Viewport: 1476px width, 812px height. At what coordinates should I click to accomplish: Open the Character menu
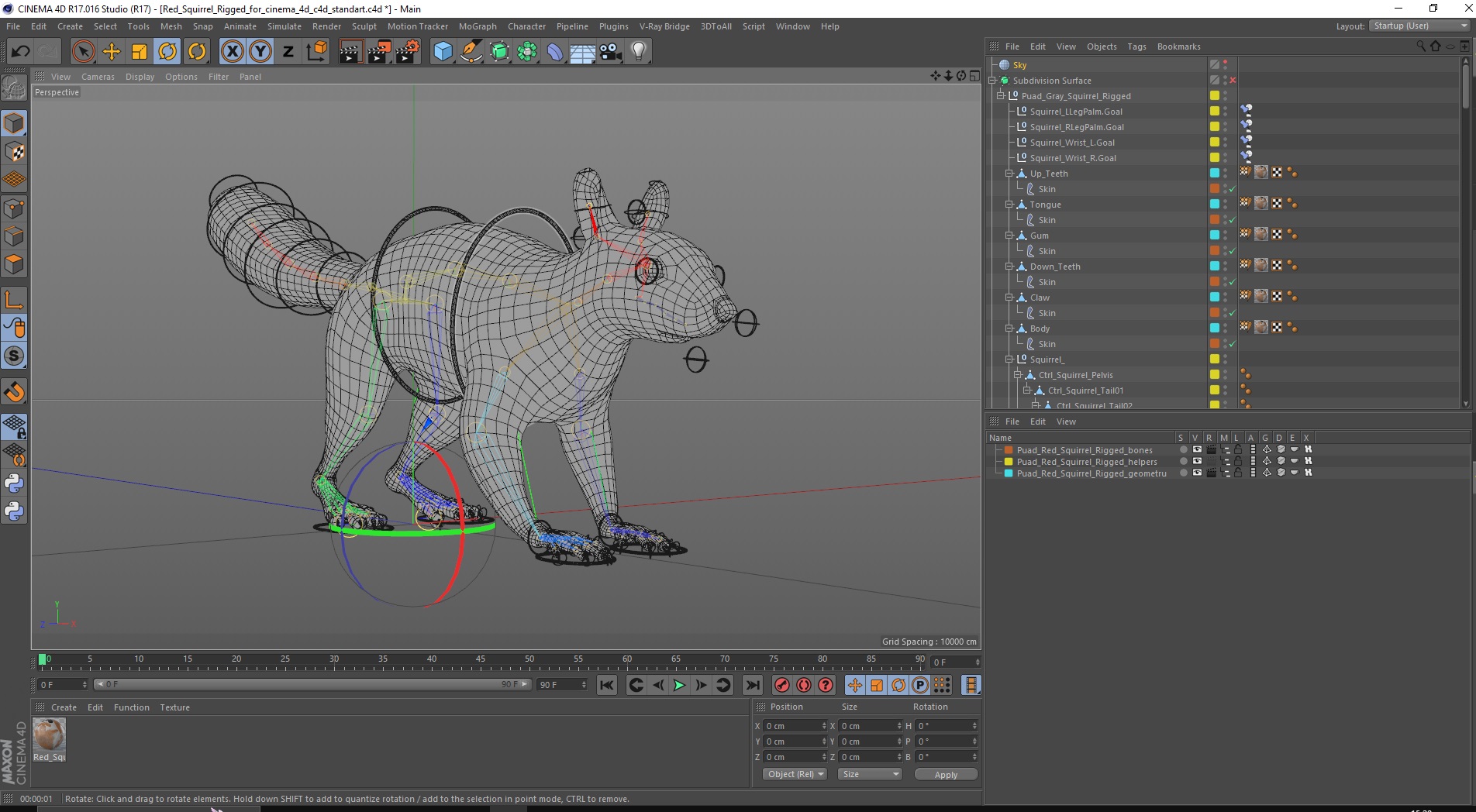(x=526, y=26)
